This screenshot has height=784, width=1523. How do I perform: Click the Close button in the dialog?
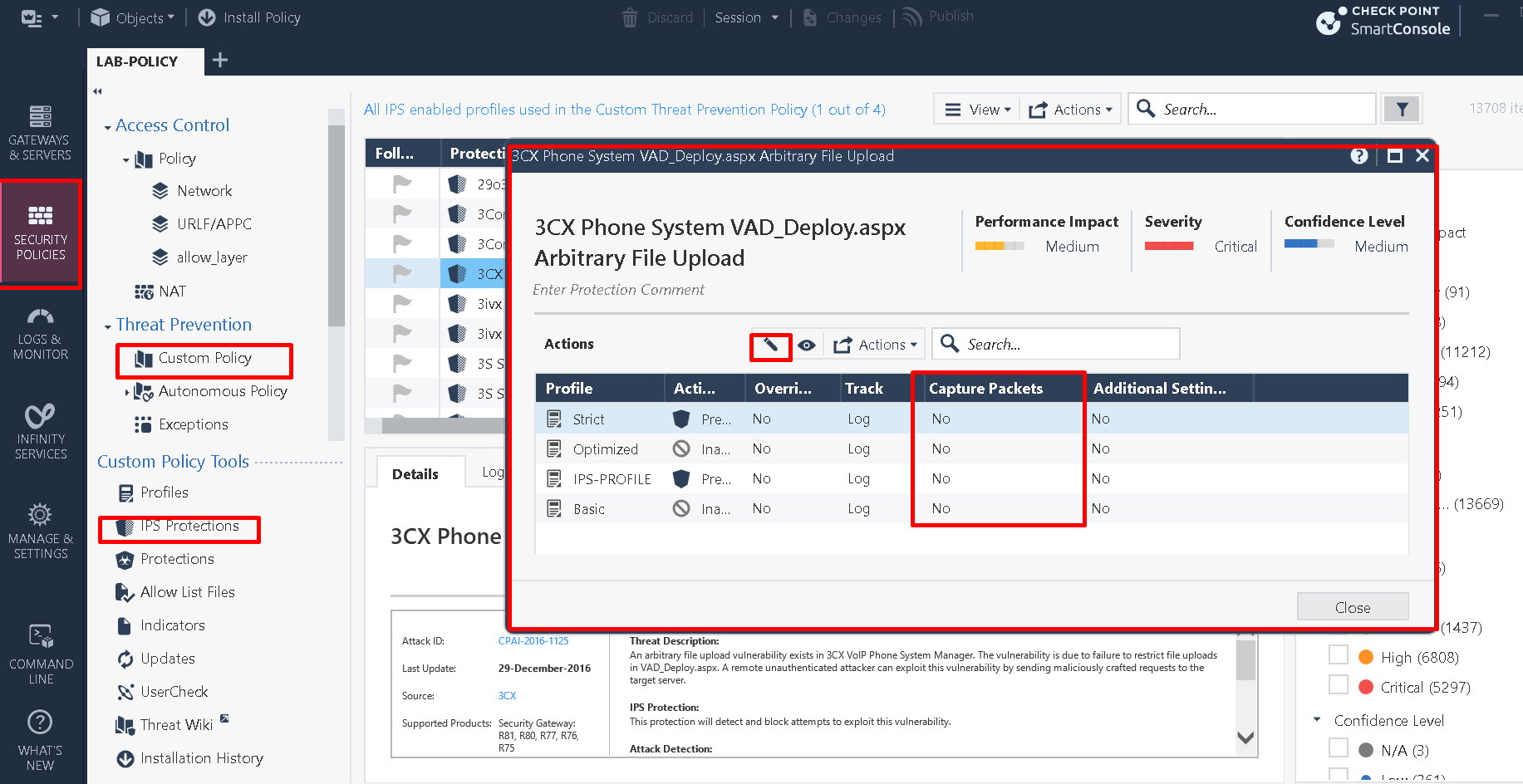pyautogui.click(x=1353, y=606)
